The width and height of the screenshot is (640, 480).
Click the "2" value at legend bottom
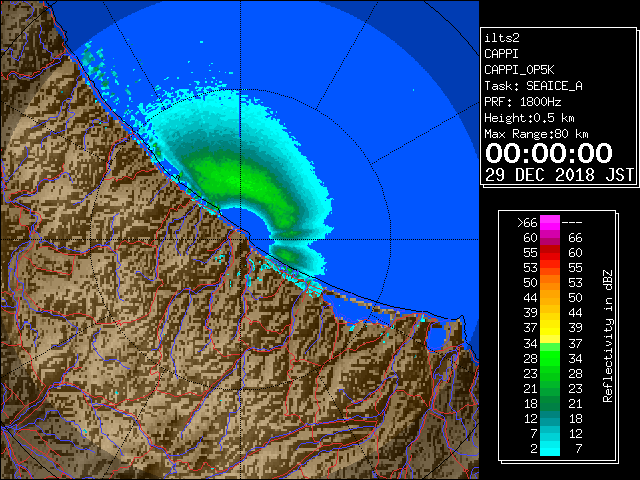(534, 448)
